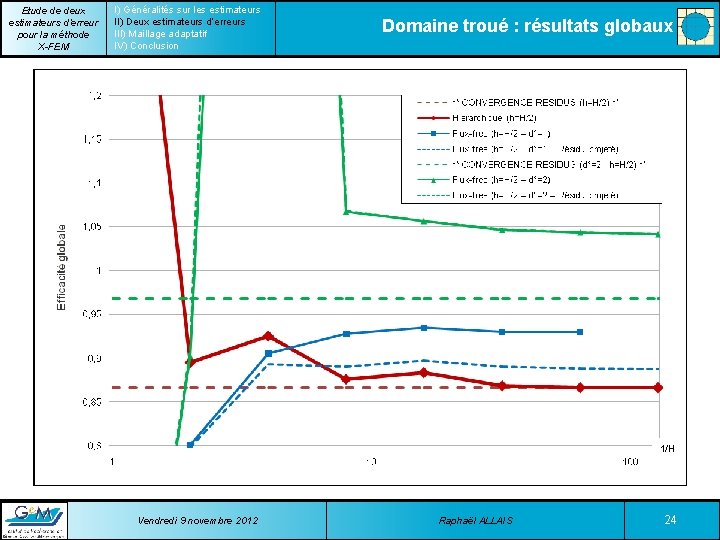The image size is (720, 540).
Task: Click the blue square marker on the 0,8 gridline
Action: click(191, 444)
